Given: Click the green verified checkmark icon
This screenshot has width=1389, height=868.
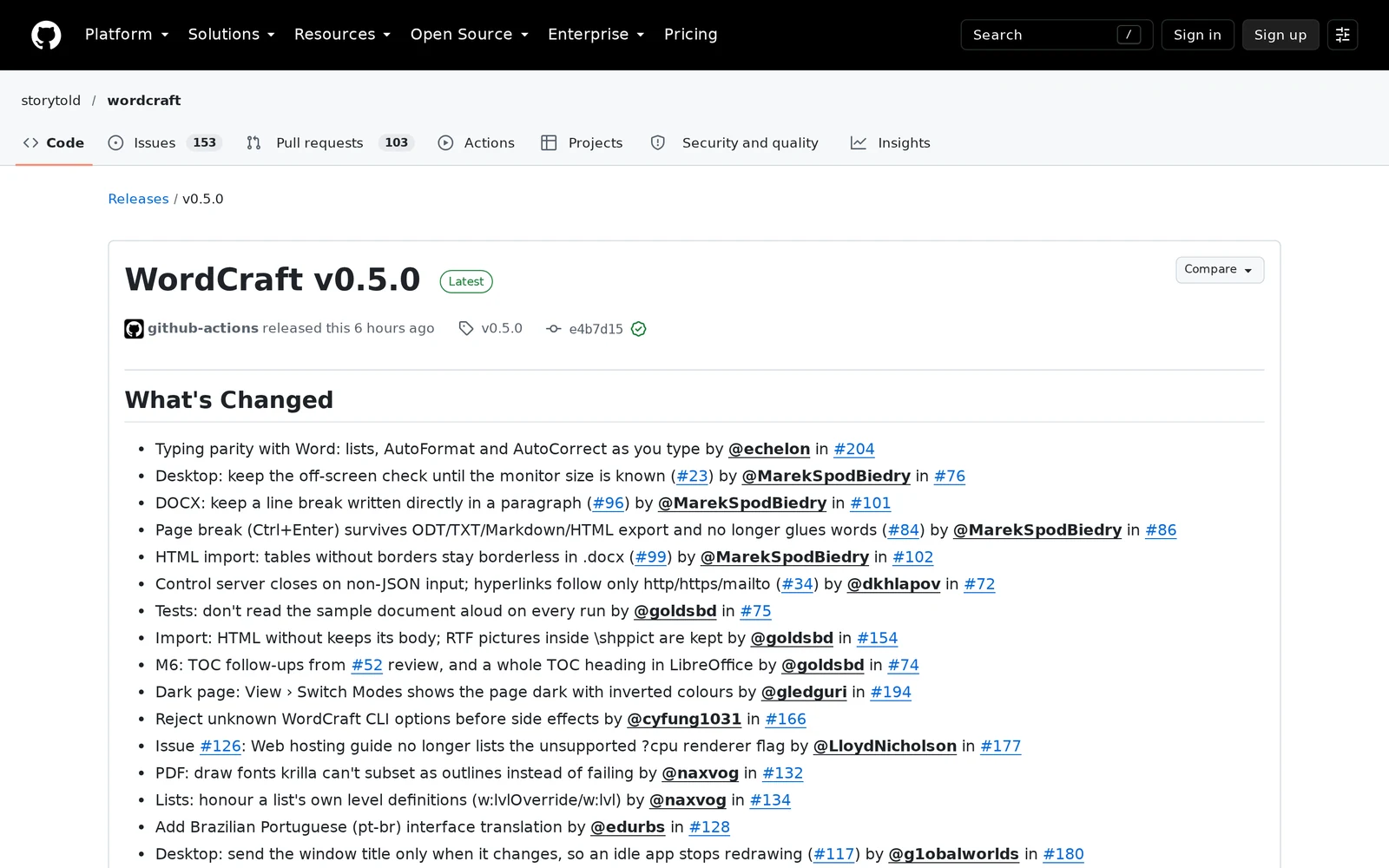Looking at the screenshot, I should [639, 329].
